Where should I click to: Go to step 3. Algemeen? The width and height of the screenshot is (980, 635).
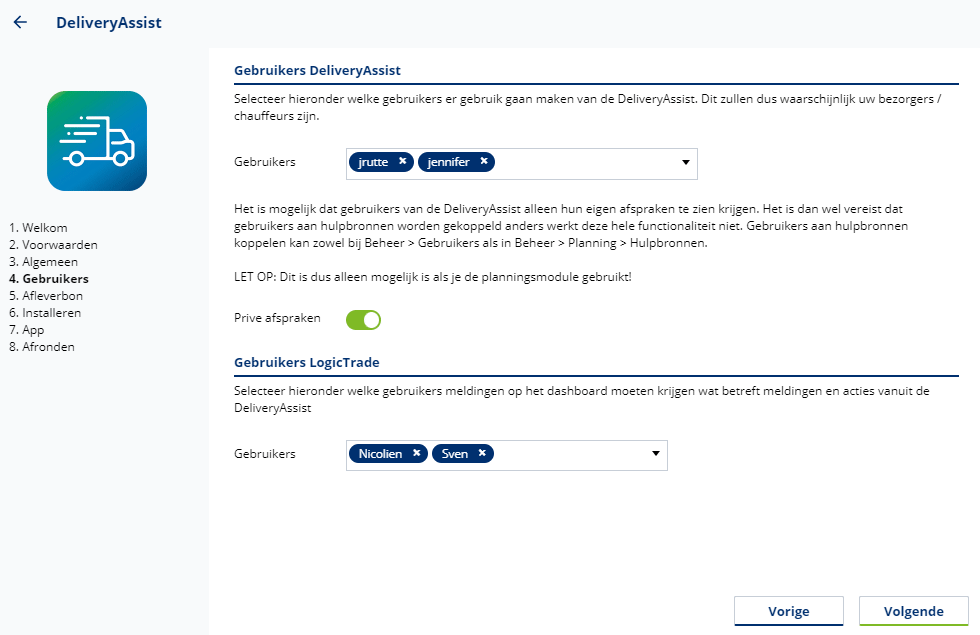pyautogui.click(x=43, y=261)
